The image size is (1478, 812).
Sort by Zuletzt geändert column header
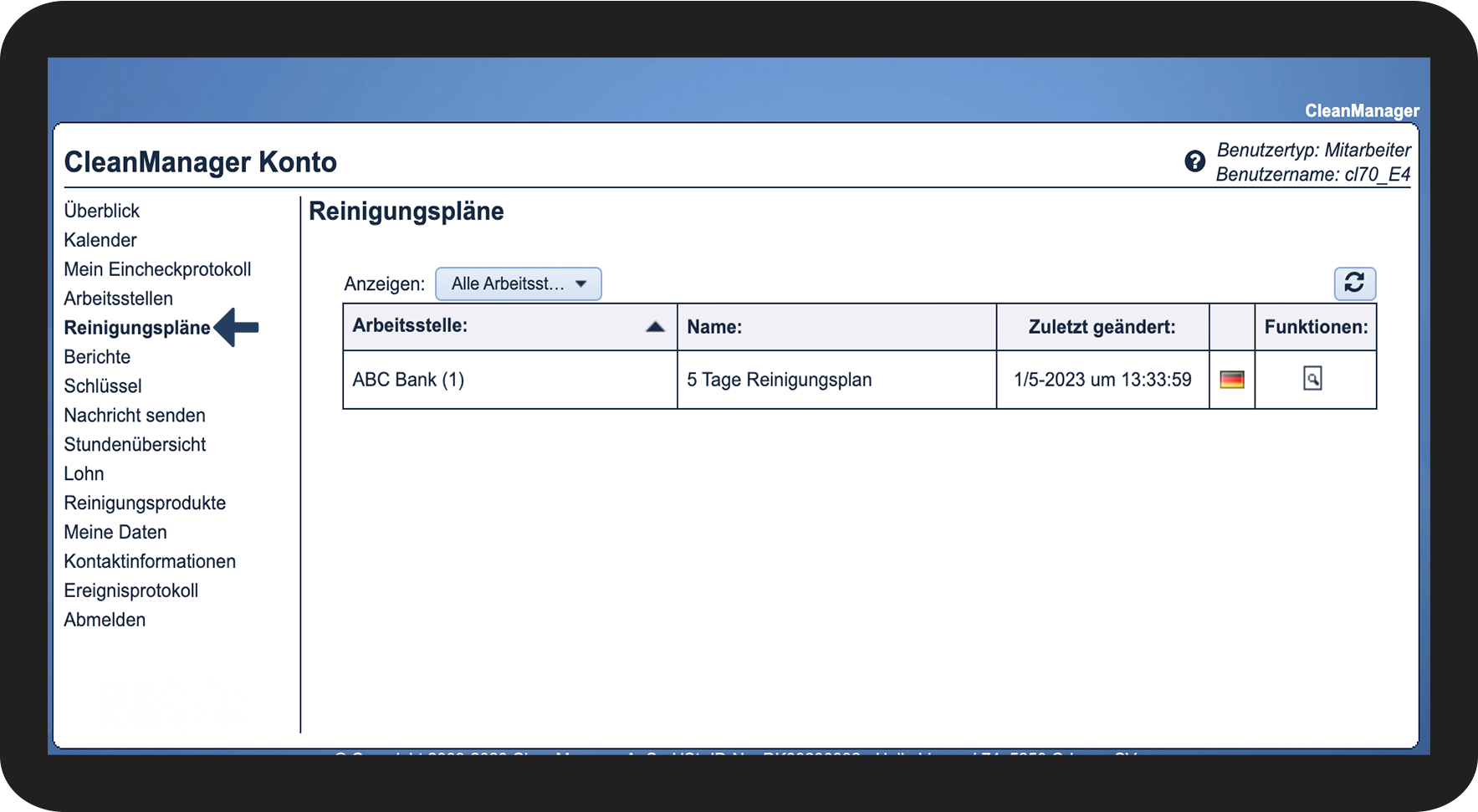(1102, 327)
